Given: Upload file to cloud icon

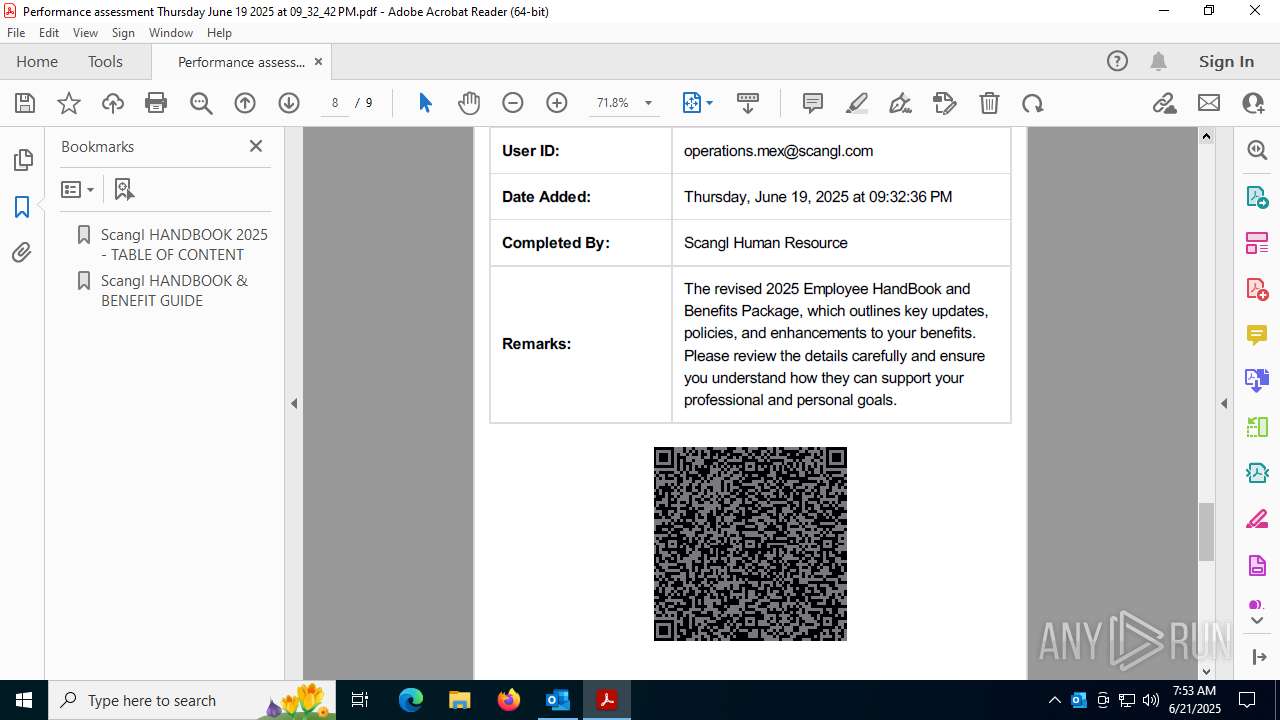Looking at the screenshot, I should [x=113, y=103].
